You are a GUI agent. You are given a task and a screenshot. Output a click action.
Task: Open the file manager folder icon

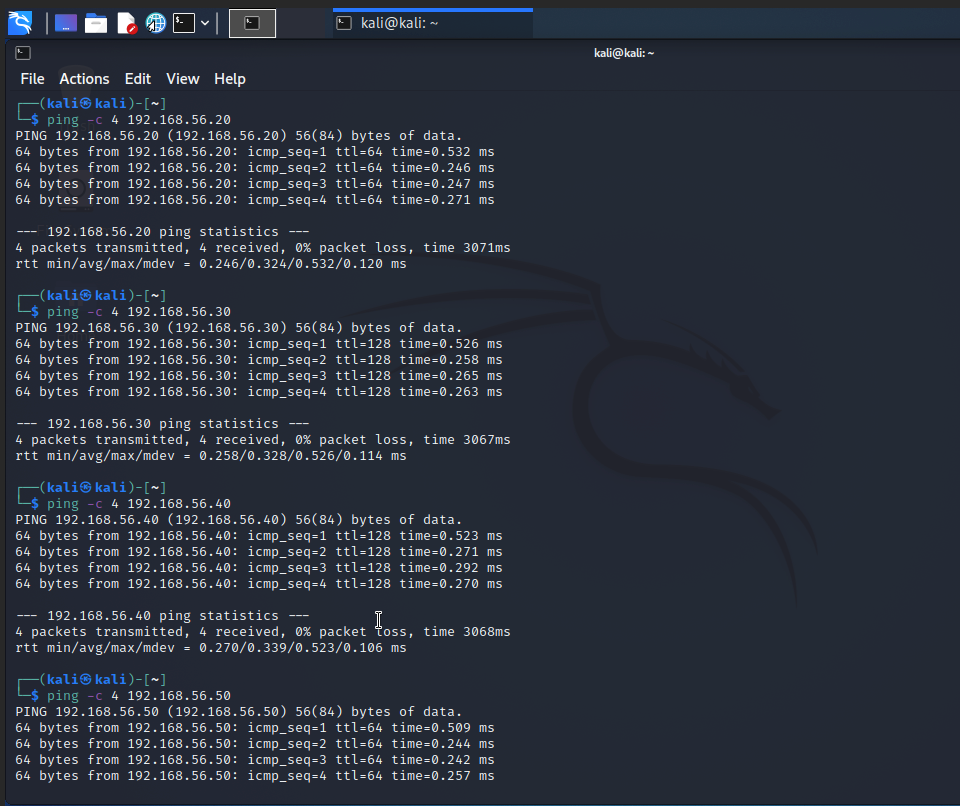pos(96,23)
